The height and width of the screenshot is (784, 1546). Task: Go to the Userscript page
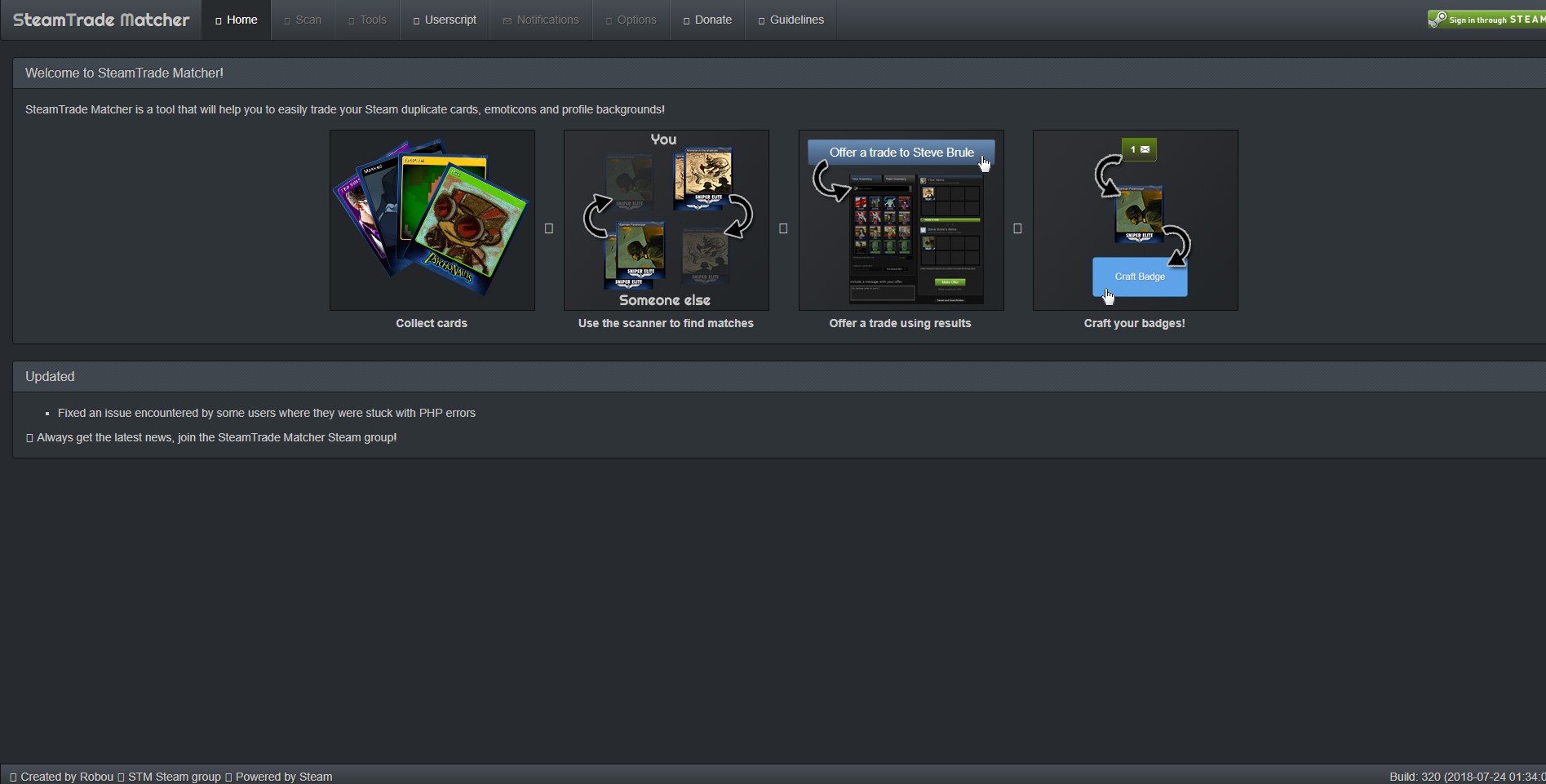pyautogui.click(x=445, y=20)
